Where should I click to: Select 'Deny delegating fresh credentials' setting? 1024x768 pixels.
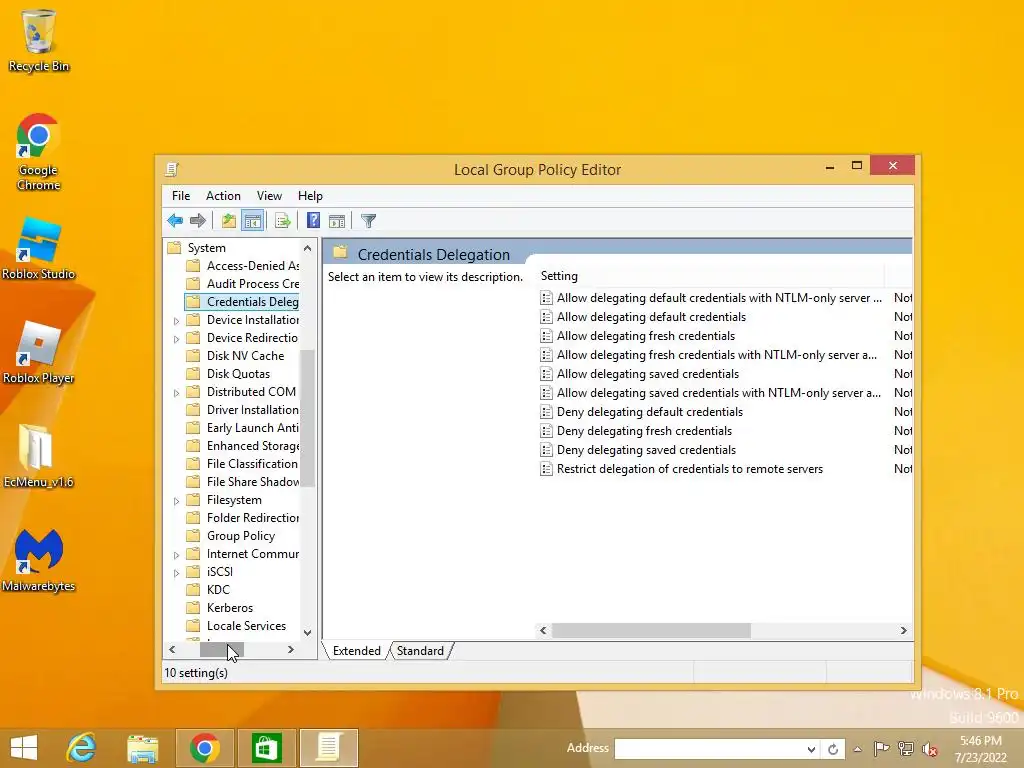tap(645, 431)
